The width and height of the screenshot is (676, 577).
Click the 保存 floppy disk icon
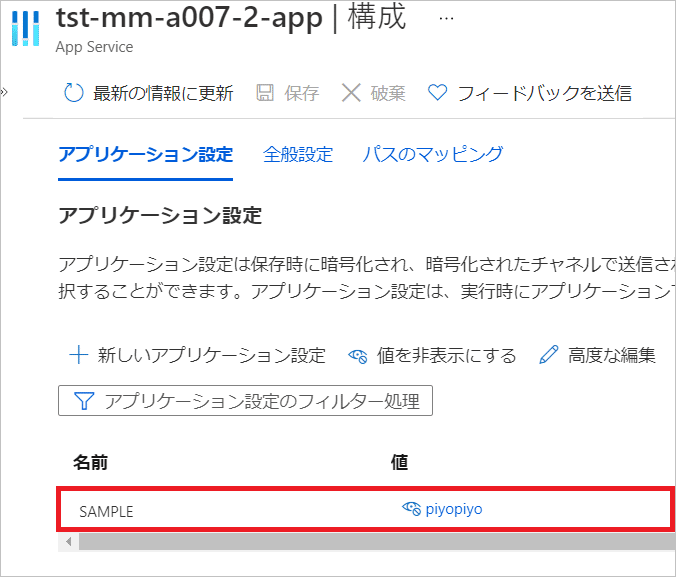point(265,93)
